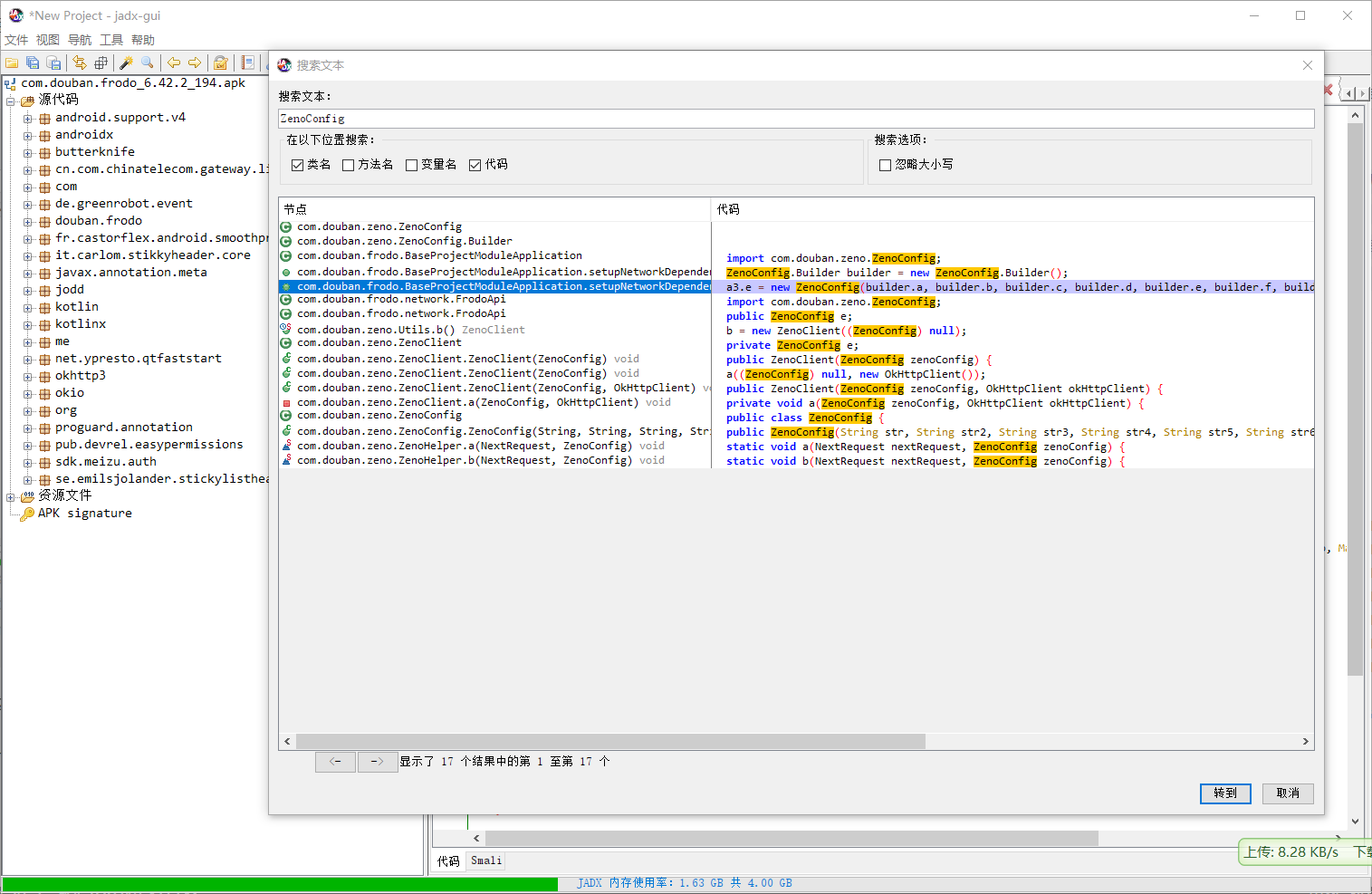Image resolution: width=1372 pixels, height=894 pixels.
Task: Click the icon of the com.douban.zeno.Utils.b() result
Action: [x=286, y=329]
